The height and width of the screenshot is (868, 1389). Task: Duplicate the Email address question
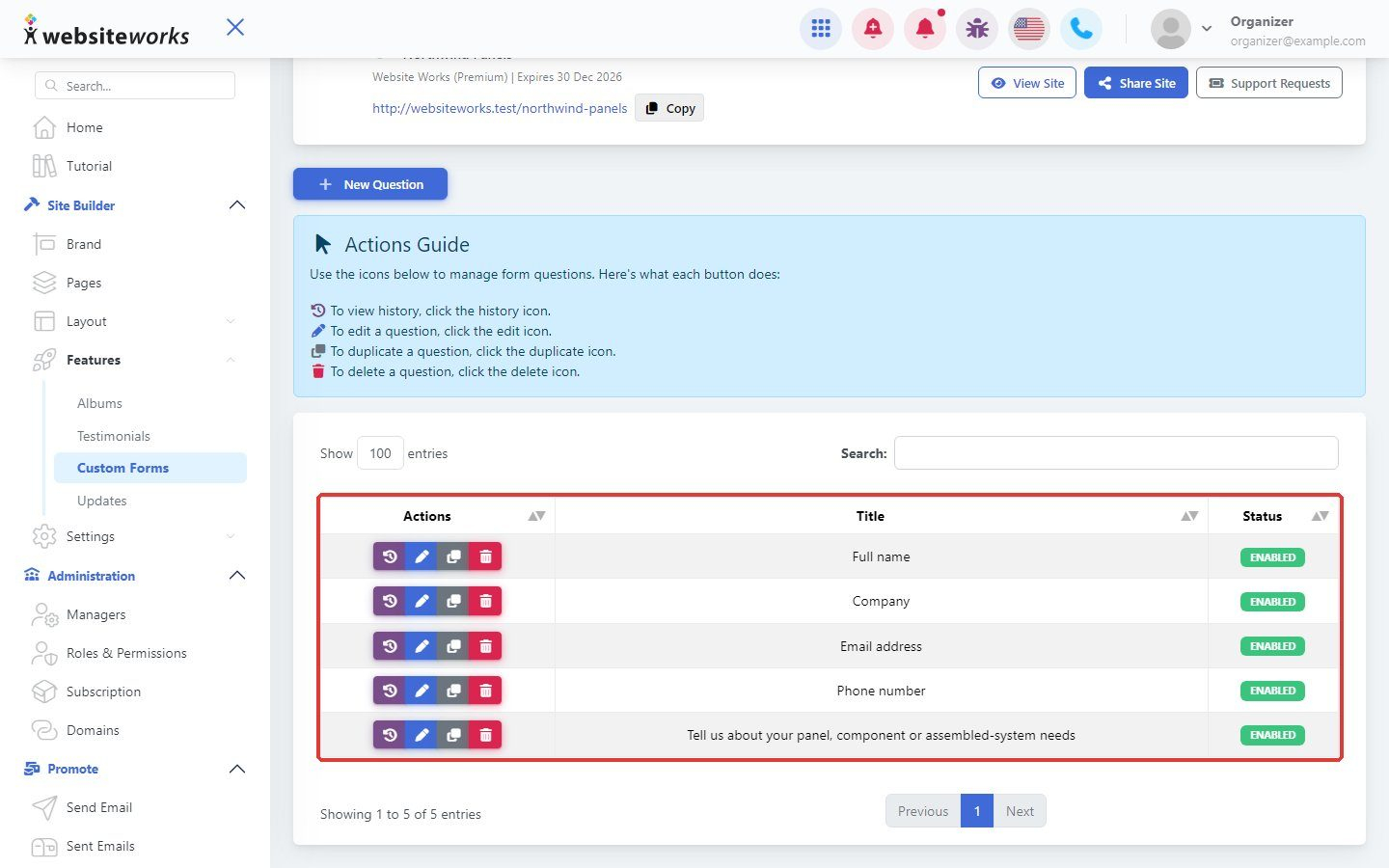click(453, 646)
